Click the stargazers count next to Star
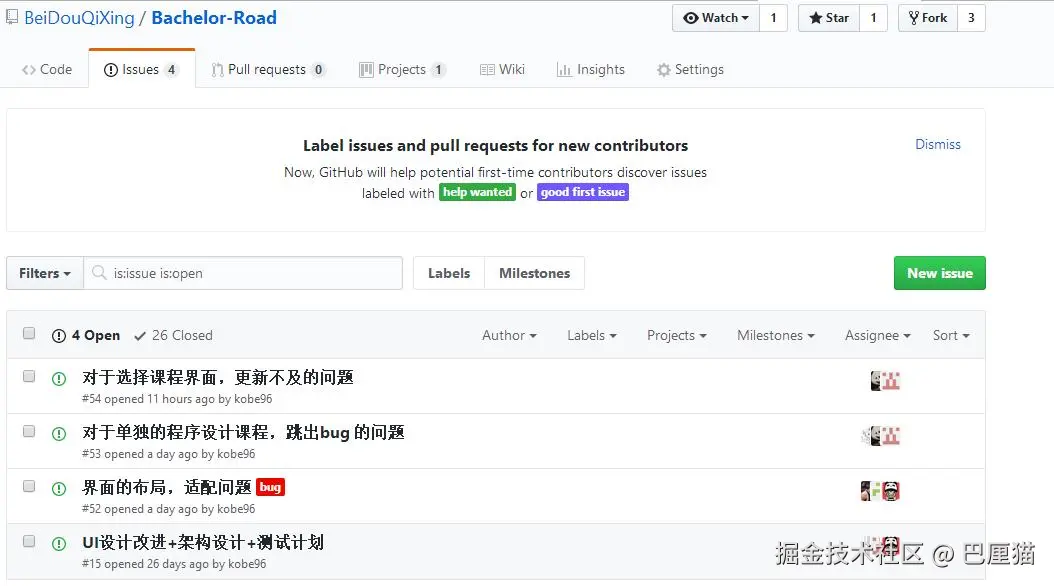The width and height of the screenshot is (1054, 586). pos(874,18)
